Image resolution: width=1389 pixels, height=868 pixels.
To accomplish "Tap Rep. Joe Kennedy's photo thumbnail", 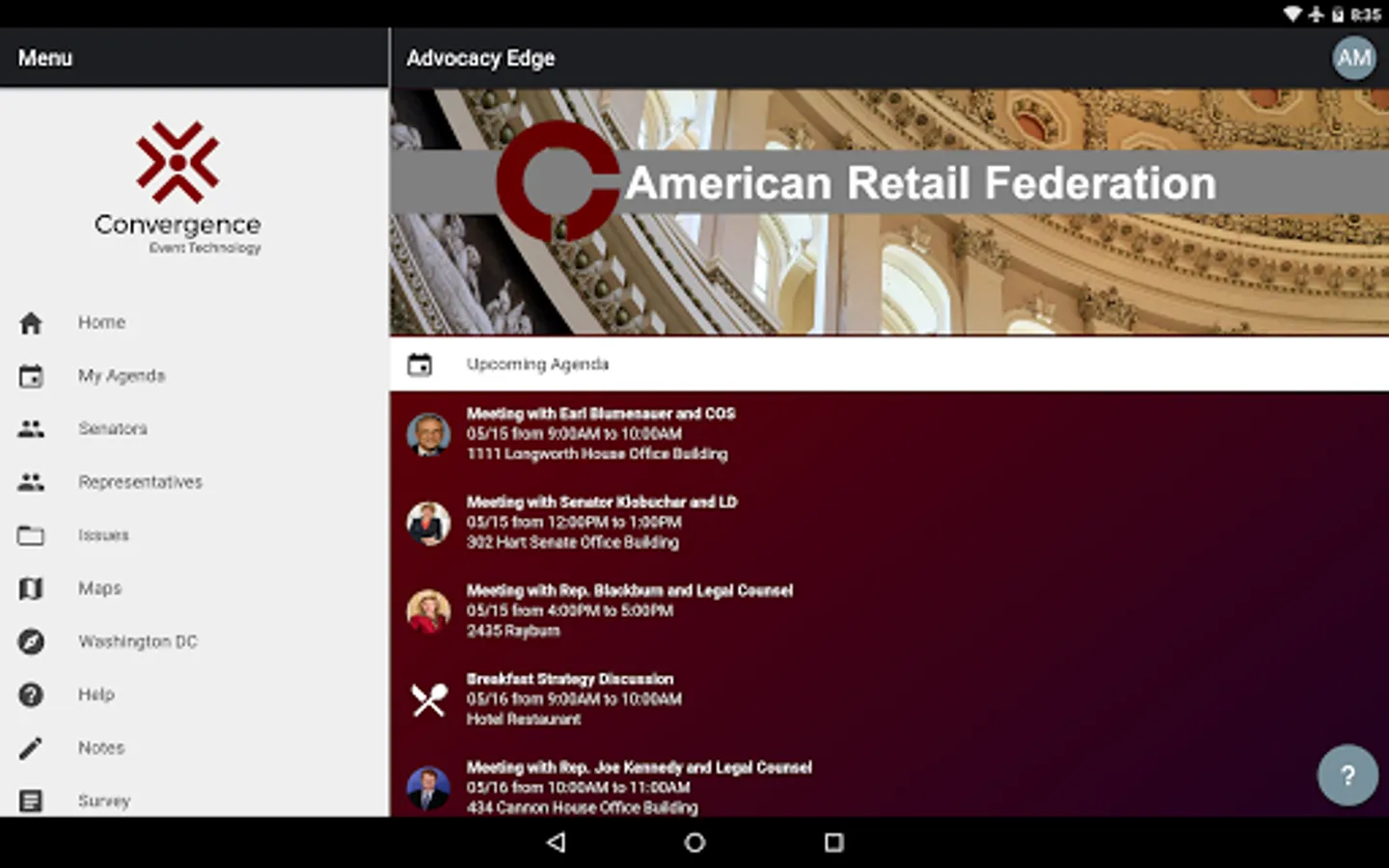I will tap(429, 788).
